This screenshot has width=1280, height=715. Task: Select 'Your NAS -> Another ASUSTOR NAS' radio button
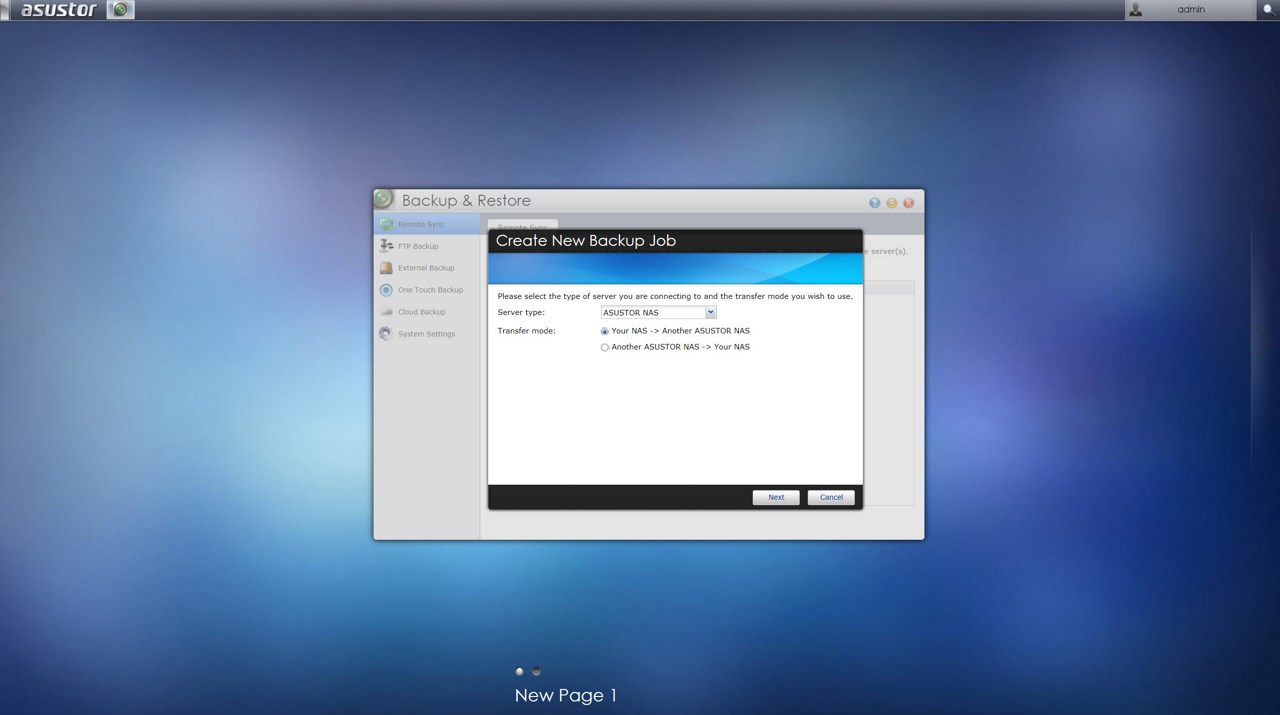pos(604,331)
